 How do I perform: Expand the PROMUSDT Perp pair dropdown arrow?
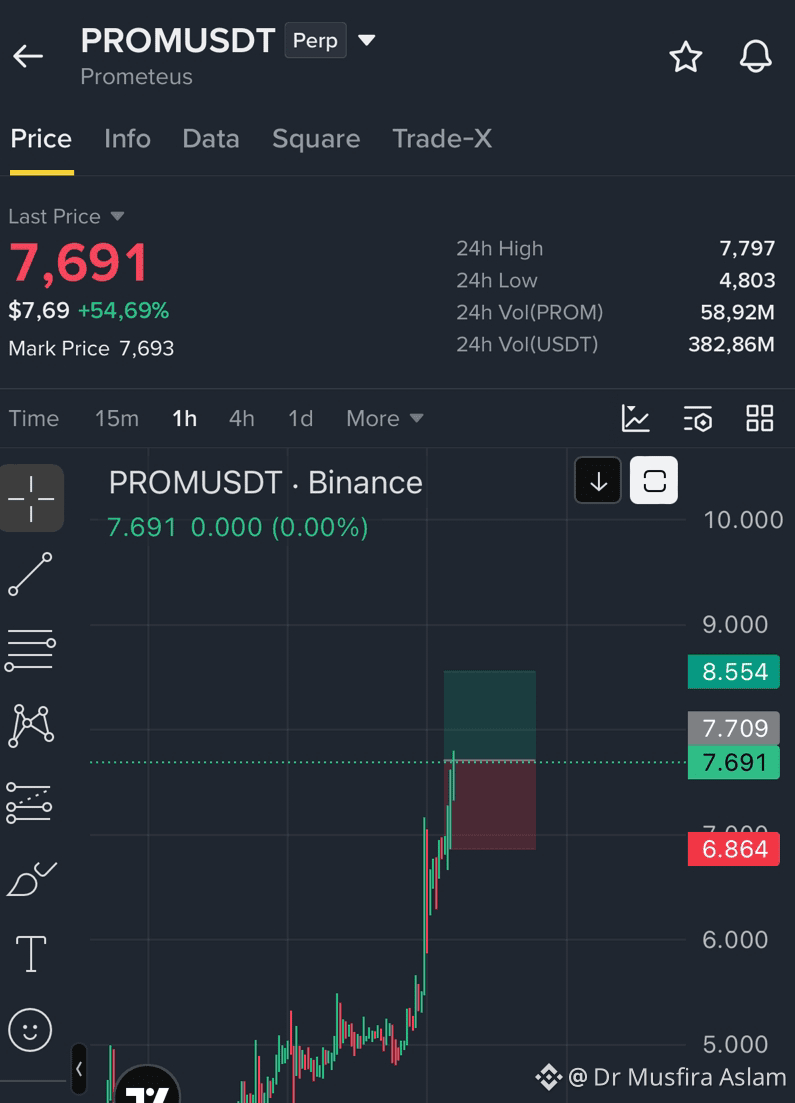pos(367,40)
